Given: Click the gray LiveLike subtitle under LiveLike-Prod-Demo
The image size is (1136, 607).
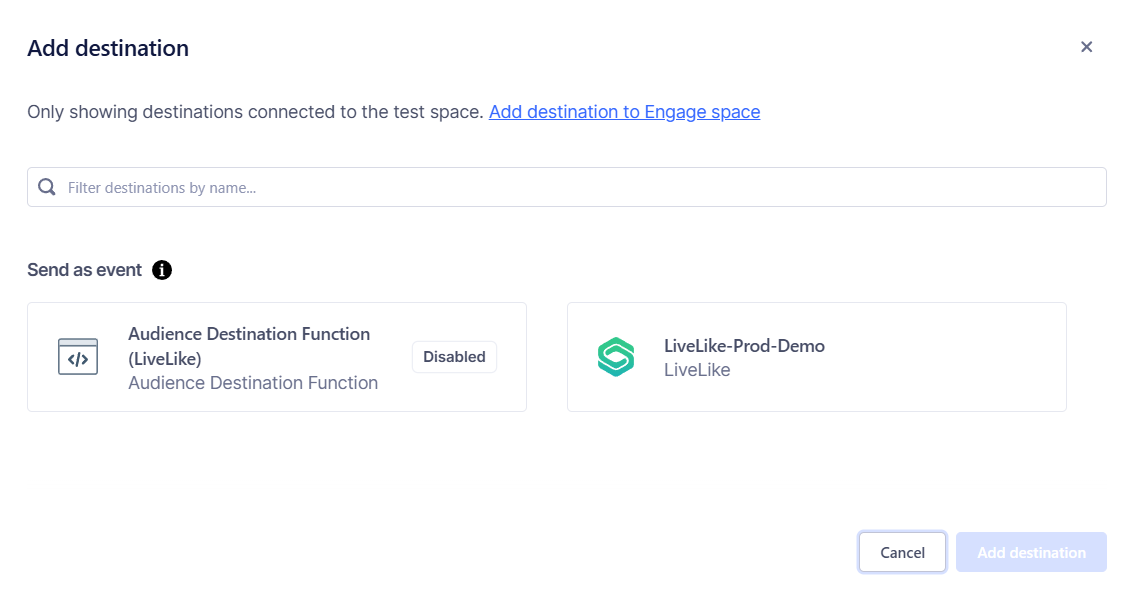Looking at the screenshot, I should pyautogui.click(x=697, y=370).
